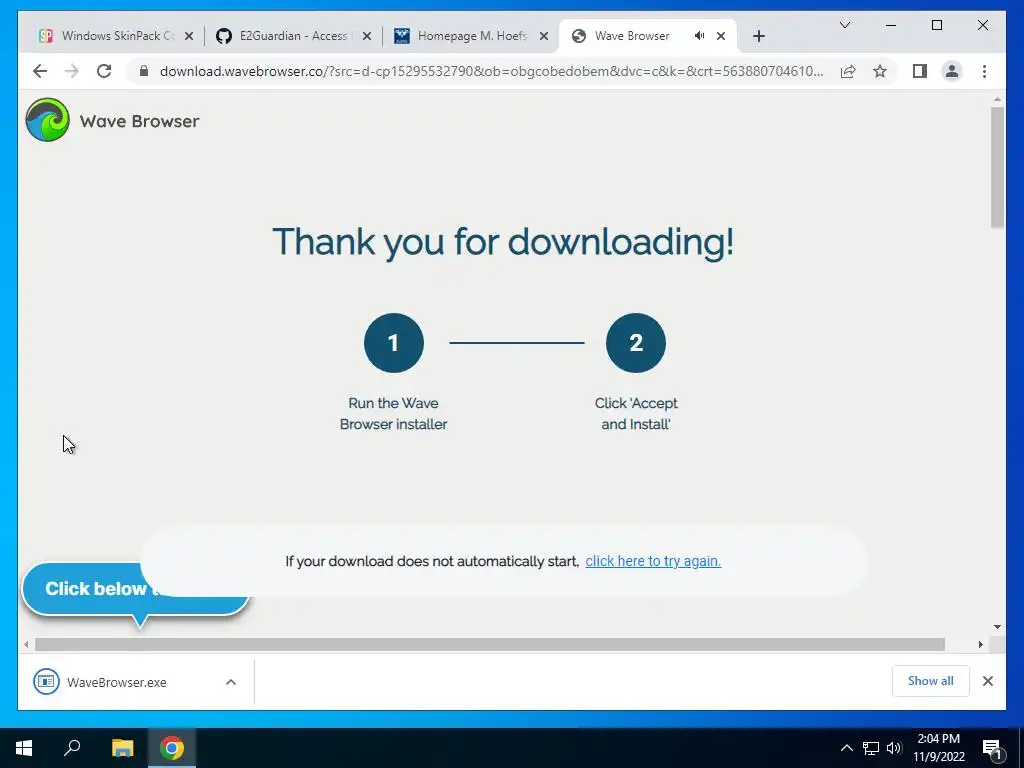Click the scroll left arrow
1024x768 pixels.
pyautogui.click(x=25, y=645)
